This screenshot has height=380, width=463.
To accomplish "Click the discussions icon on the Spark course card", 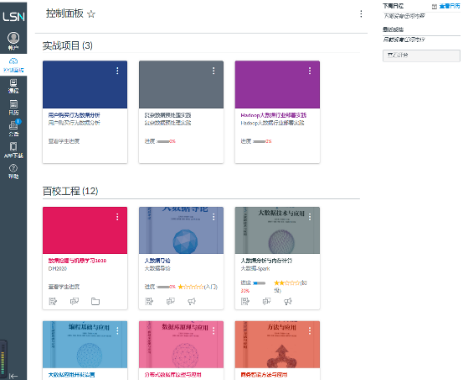I will [x=266, y=301].
